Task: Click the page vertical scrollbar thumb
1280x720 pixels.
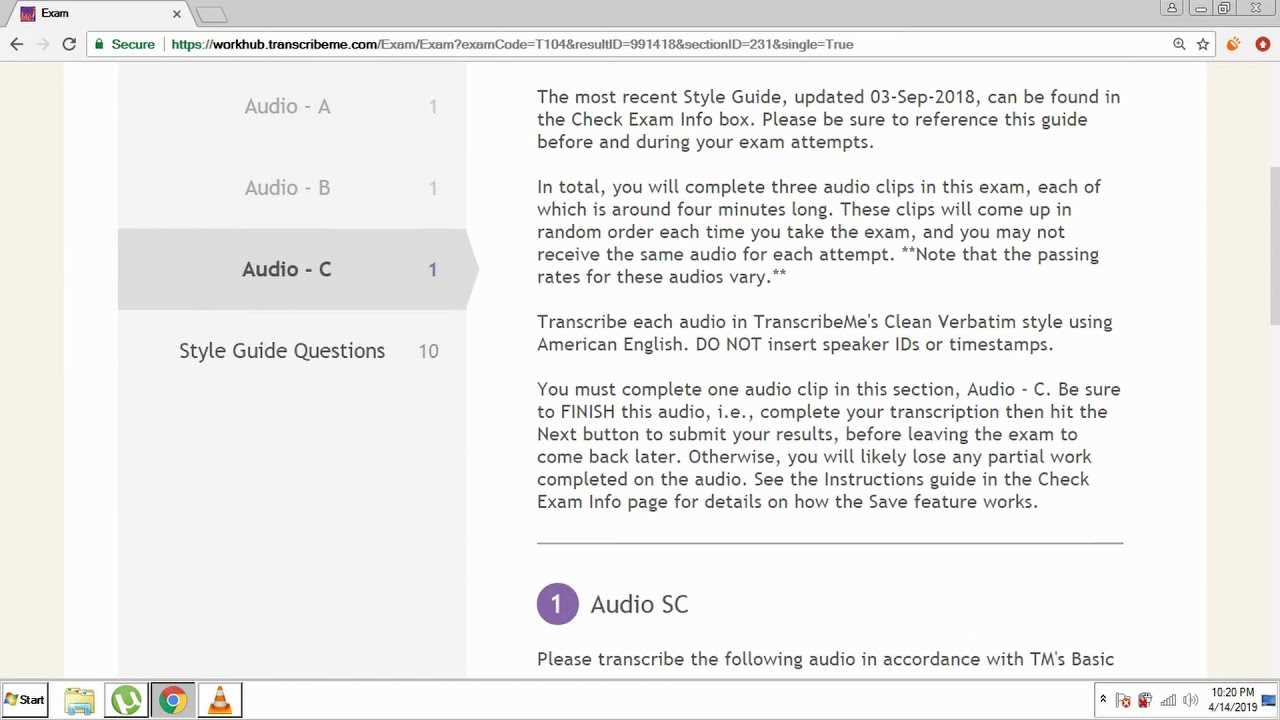Action: [1273, 245]
